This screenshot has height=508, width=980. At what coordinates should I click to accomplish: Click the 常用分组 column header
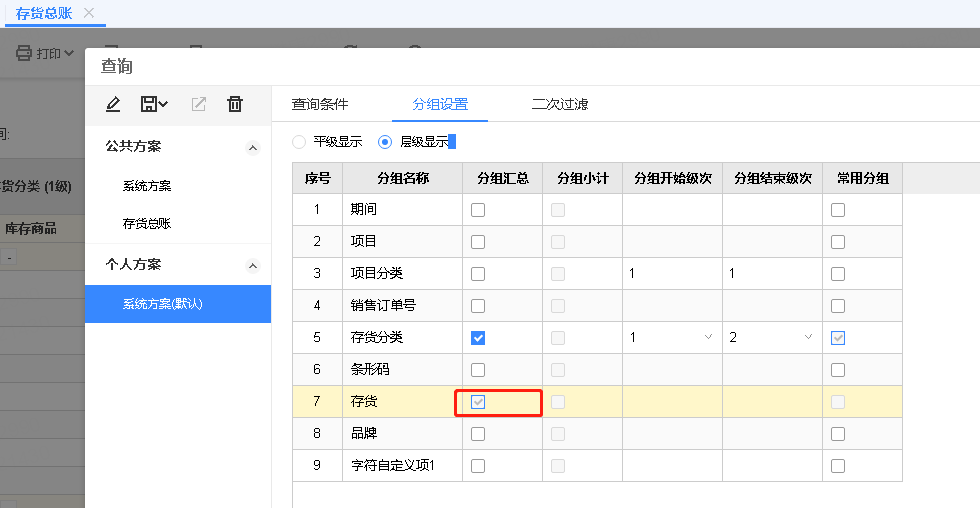click(x=862, y=178)
